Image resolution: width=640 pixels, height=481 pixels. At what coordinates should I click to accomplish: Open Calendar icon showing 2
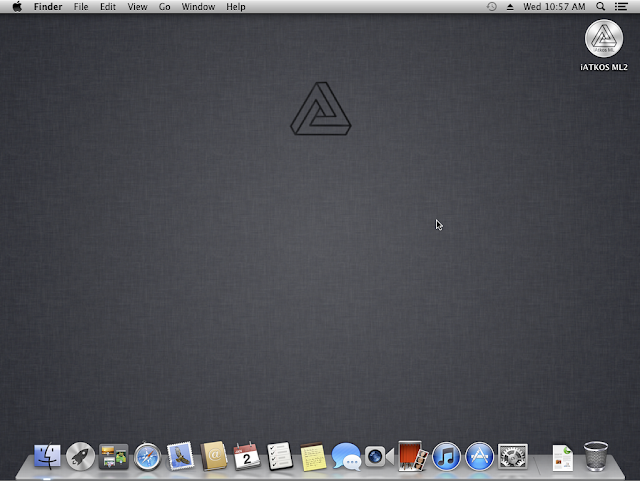[x=247, y=456]
